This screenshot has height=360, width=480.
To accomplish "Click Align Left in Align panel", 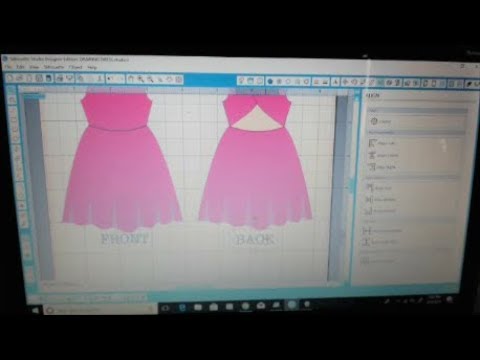I will [382, 143].
